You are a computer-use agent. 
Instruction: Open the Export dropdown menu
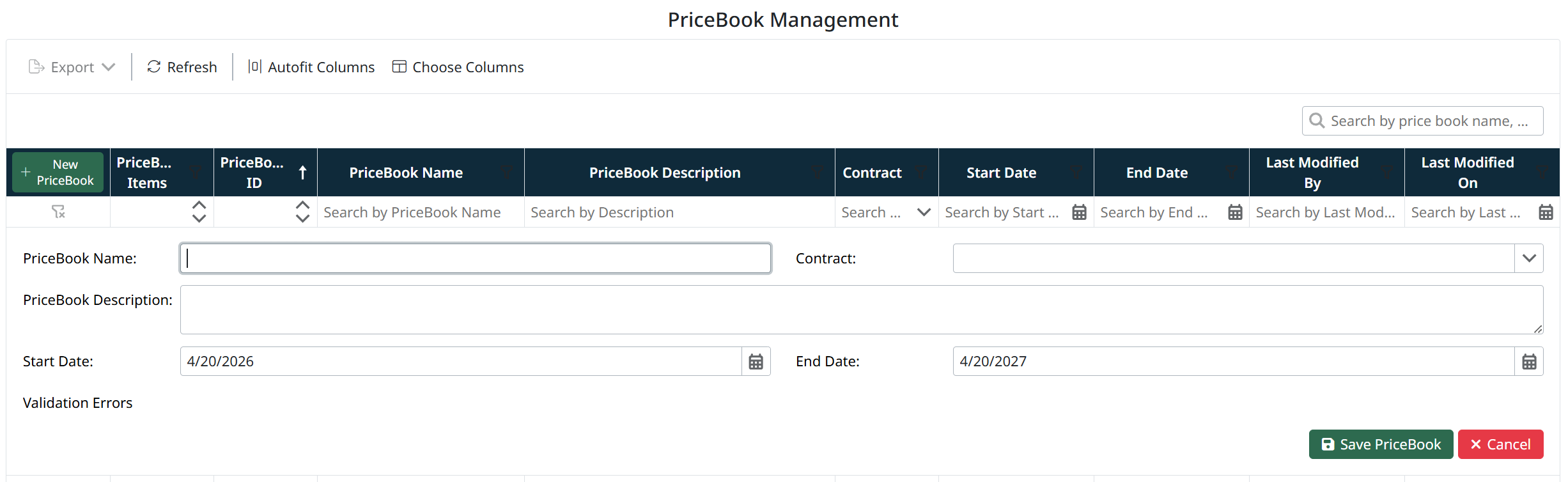pyautogui.click(x=72, y=67)
